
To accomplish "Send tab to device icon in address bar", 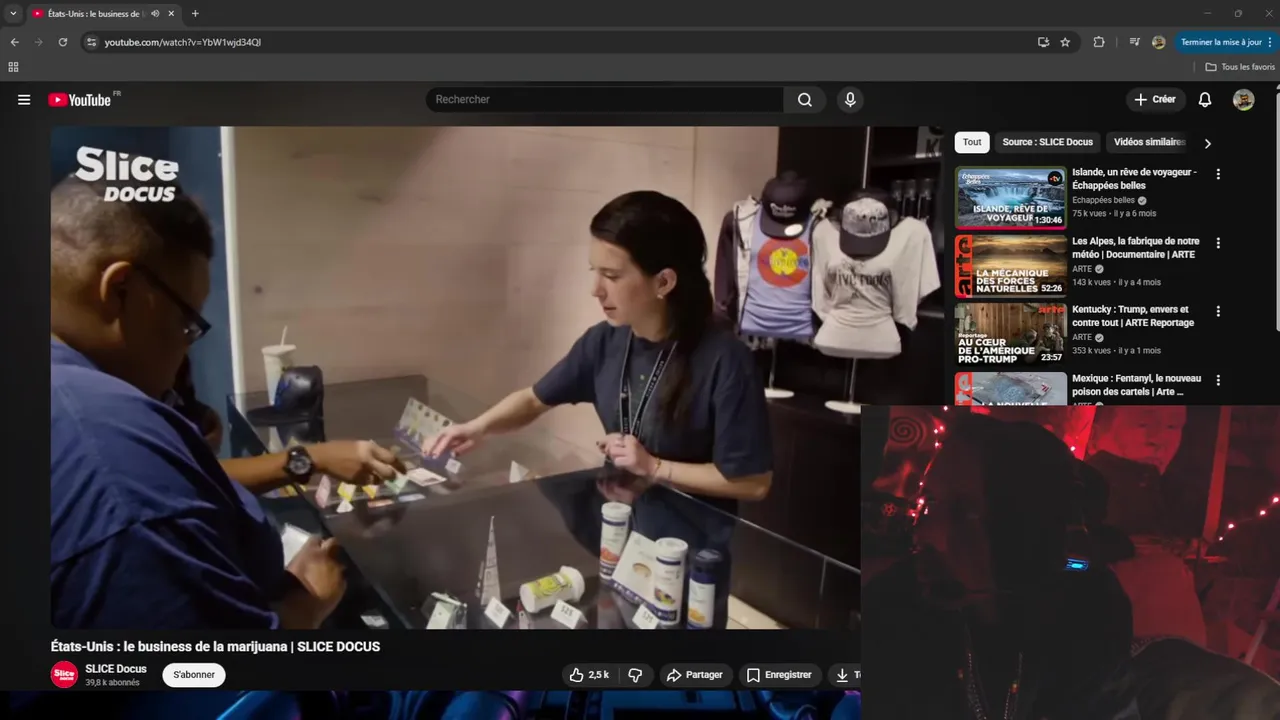I will point(1043,42).
